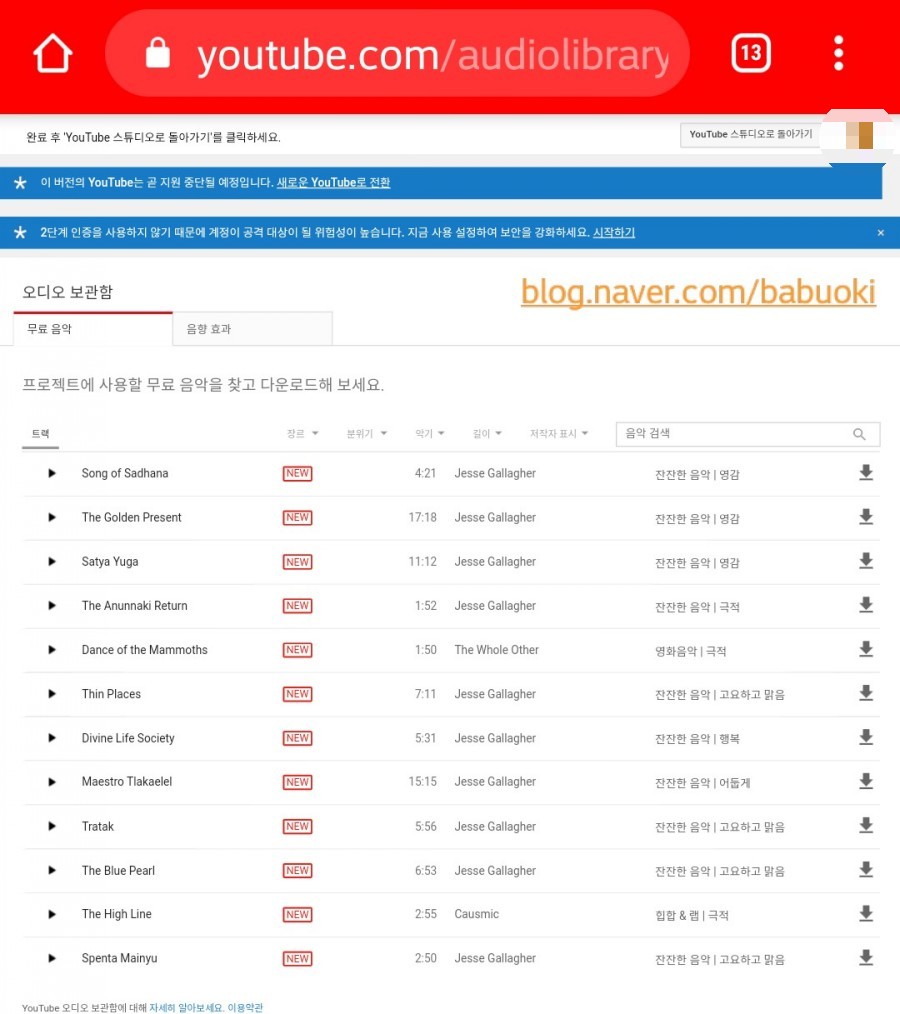Click the artist The Whole Other
900x1014 pixels.
497,650
